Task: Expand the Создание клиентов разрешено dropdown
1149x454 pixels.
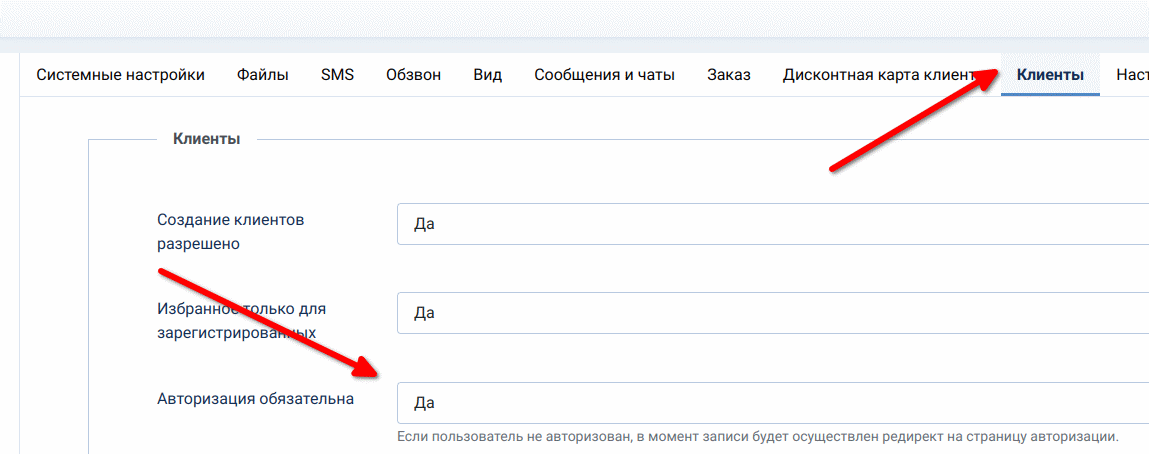Action: (772, 224)
